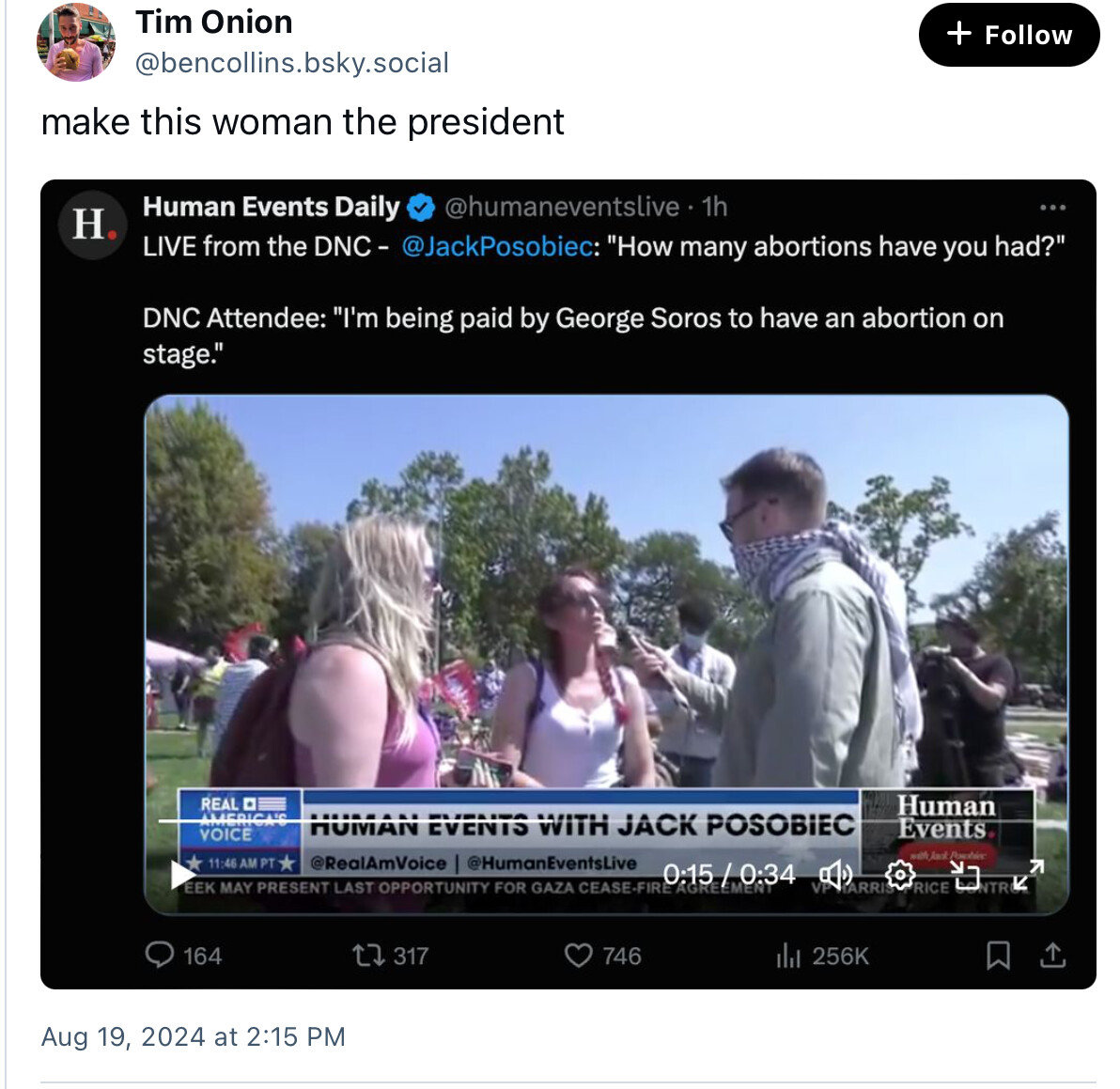Open the @bencollins.bsky.social handle

(292, 63)
